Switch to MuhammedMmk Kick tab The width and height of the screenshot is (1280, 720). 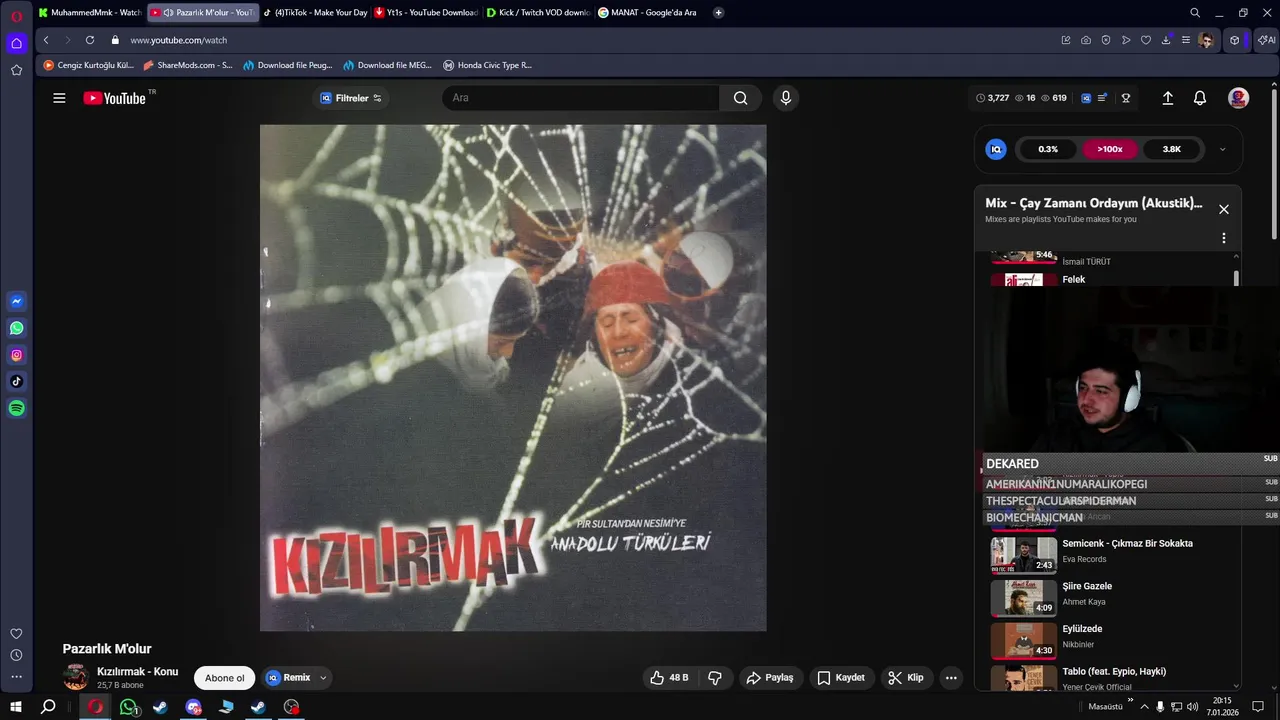(89, 13)
